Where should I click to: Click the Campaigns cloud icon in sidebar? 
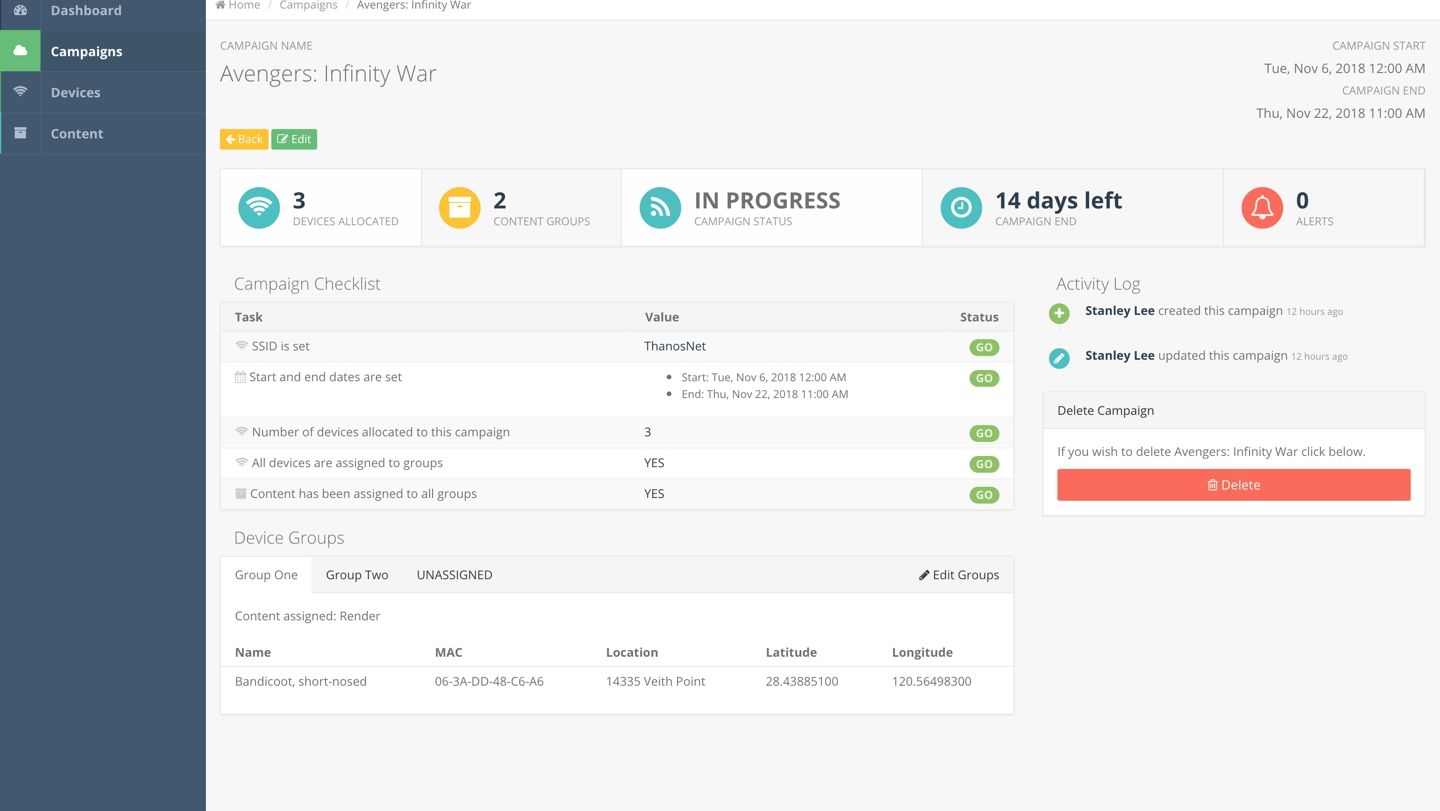click(x=20, y=51)
